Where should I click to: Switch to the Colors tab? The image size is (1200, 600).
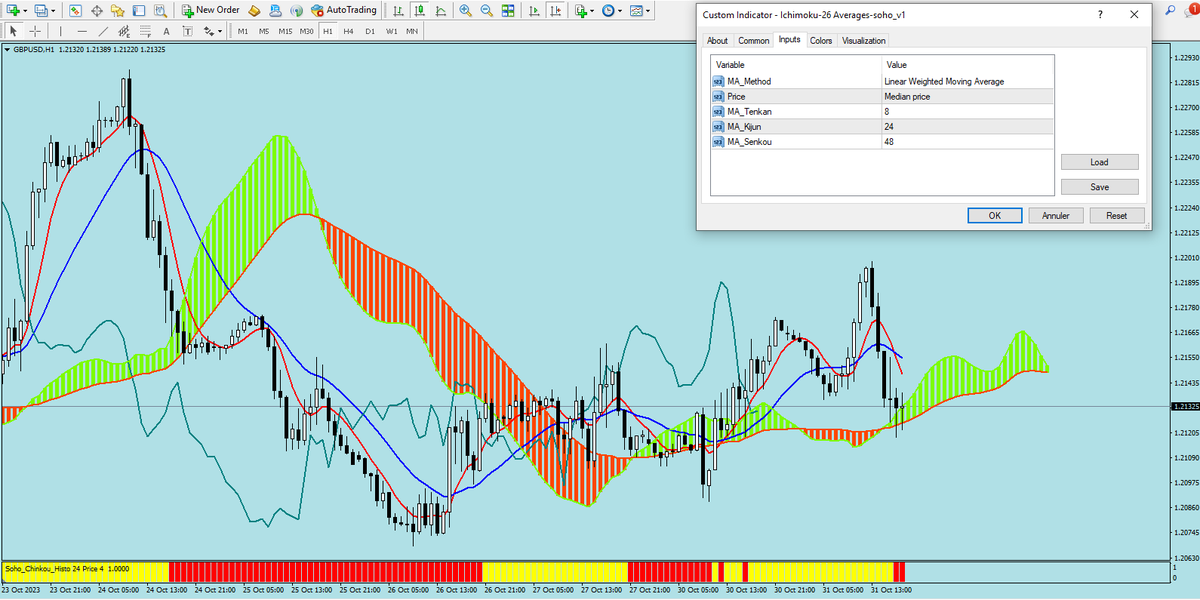pyautogui.click(x=821, y=40)
